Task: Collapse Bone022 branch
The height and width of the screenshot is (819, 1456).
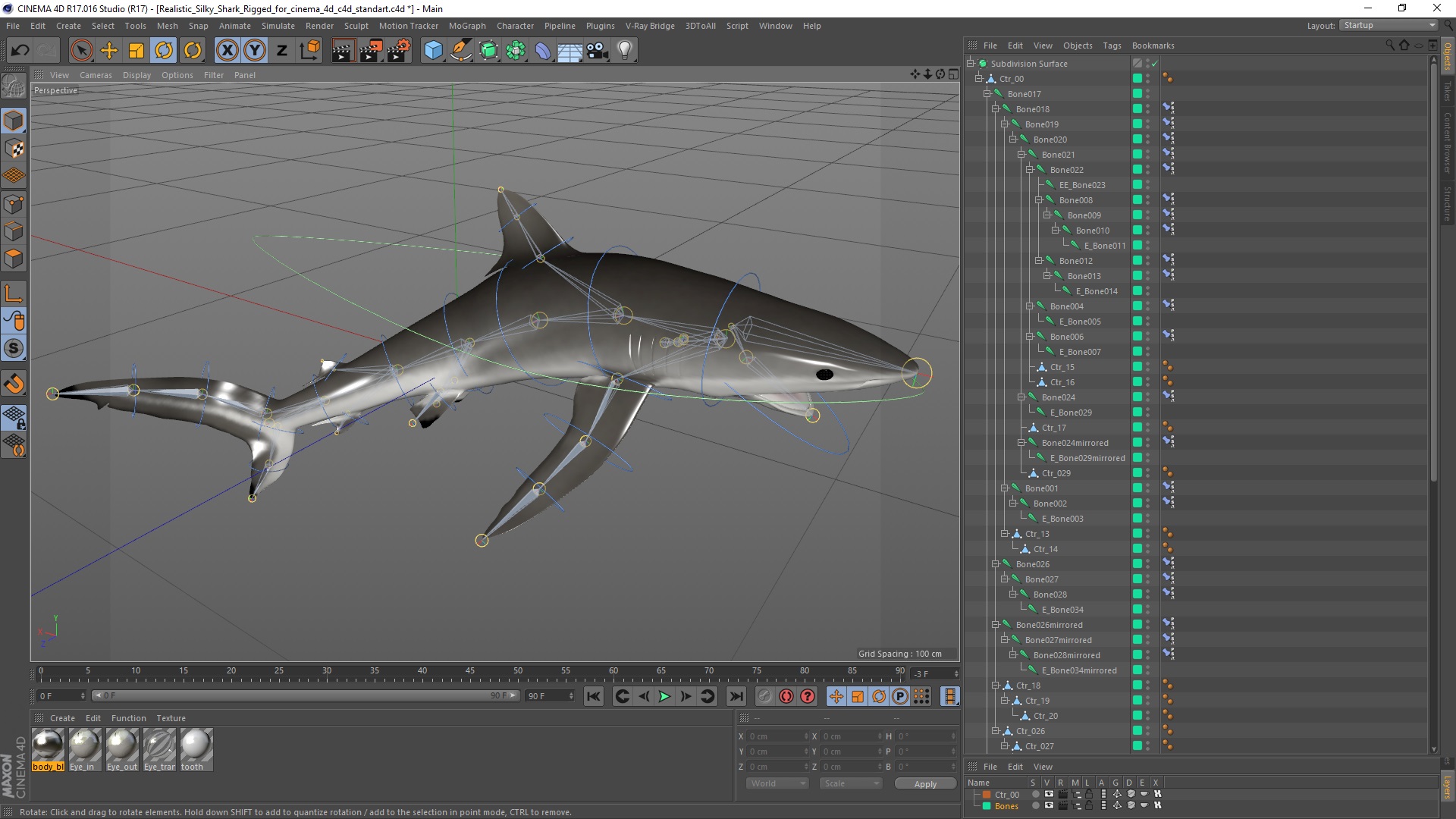Action: coord(1030,169)
